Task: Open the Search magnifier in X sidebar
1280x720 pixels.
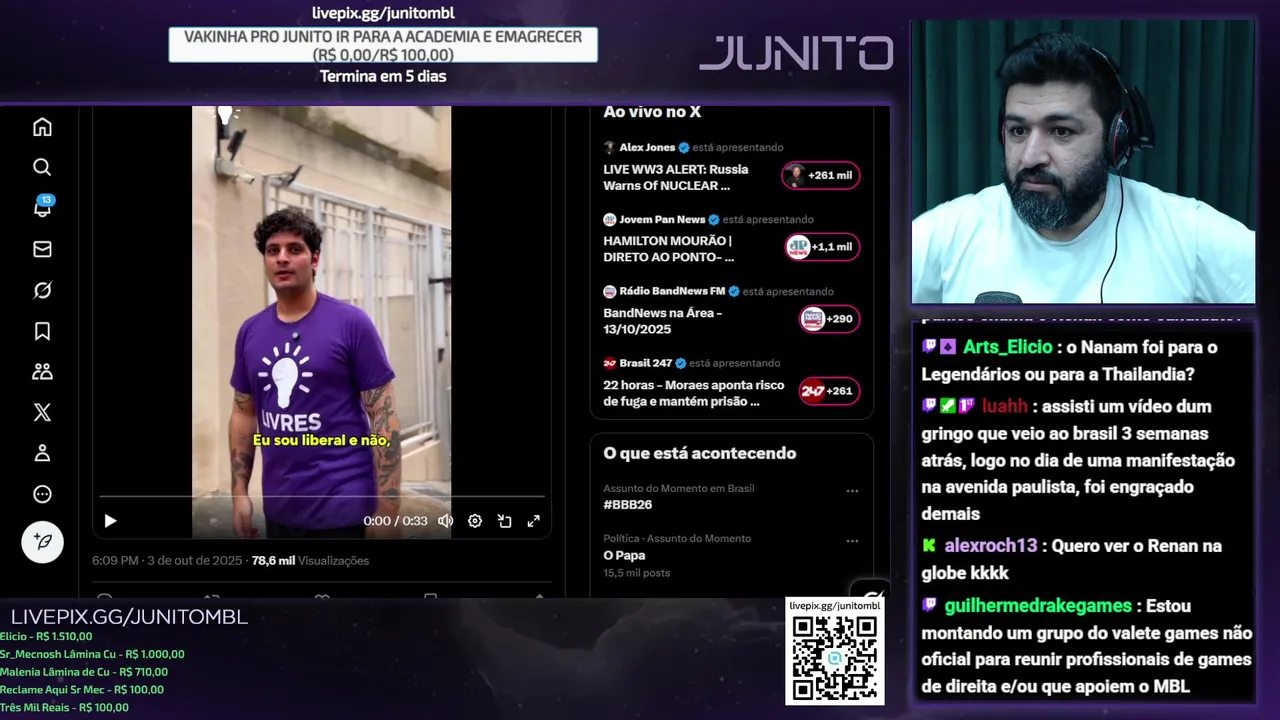Action: point(42,167)
